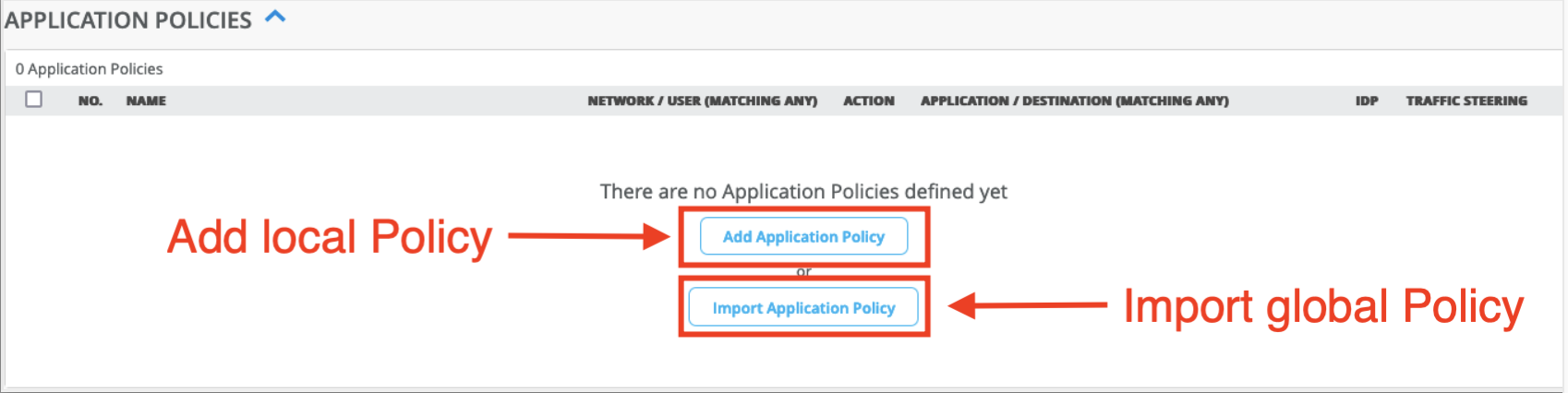Click the APPLICATION POLICIES section heading

pyautogui.click(x=128, y=20)
